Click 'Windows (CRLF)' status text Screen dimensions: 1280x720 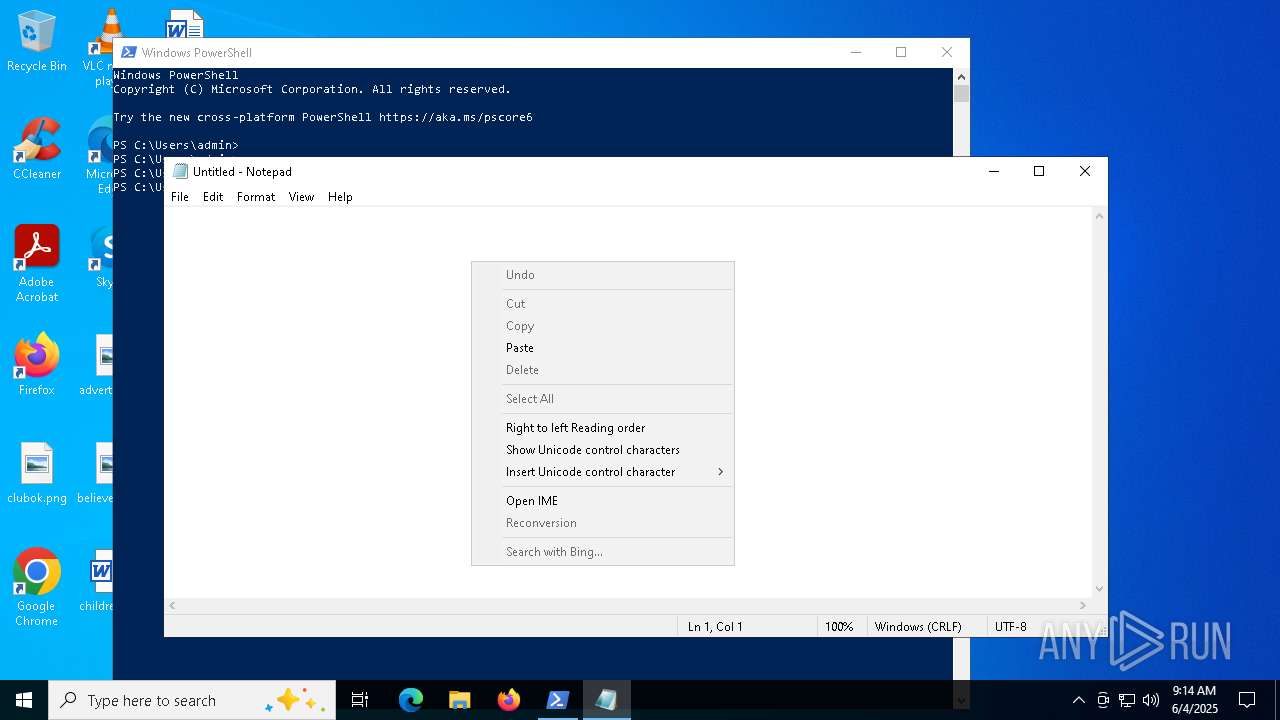click(x=918, y=627)
